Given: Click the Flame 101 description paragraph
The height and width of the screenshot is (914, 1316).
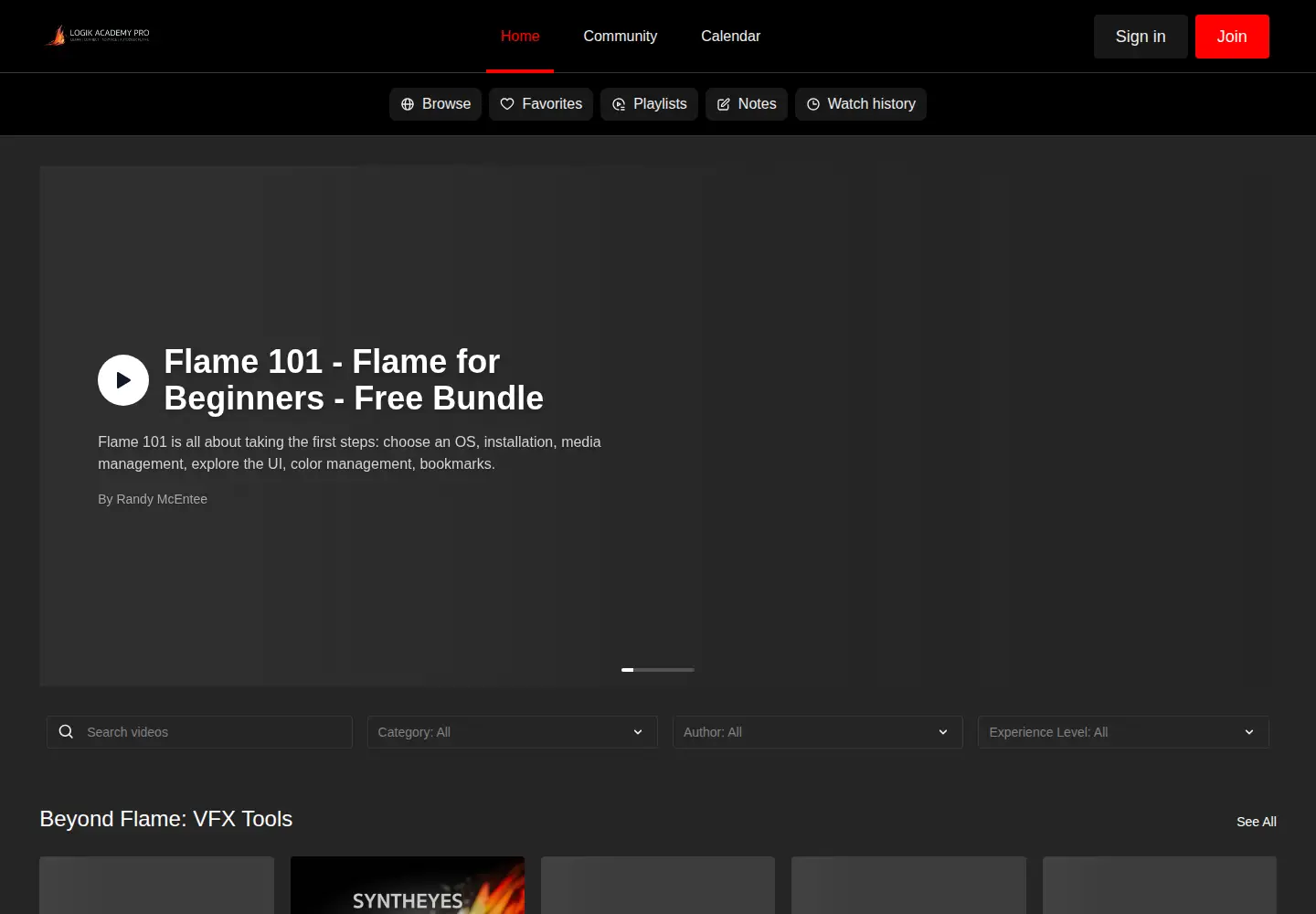Looking at the screenshot, I should tap(349, 452).
